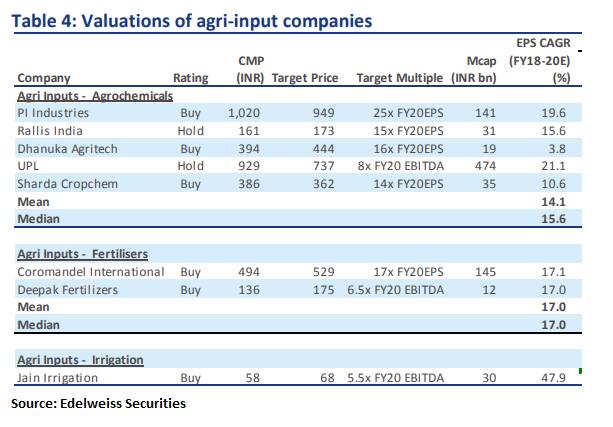Click the Rating column header

190,79
